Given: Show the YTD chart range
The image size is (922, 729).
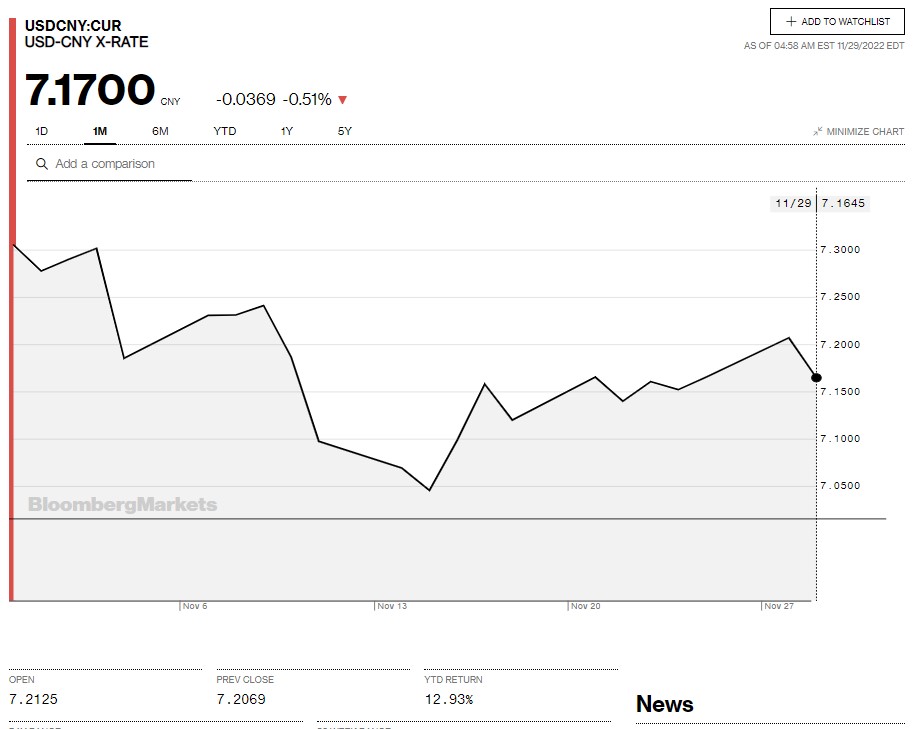Looking at the screenshot, I should [225, 131].
